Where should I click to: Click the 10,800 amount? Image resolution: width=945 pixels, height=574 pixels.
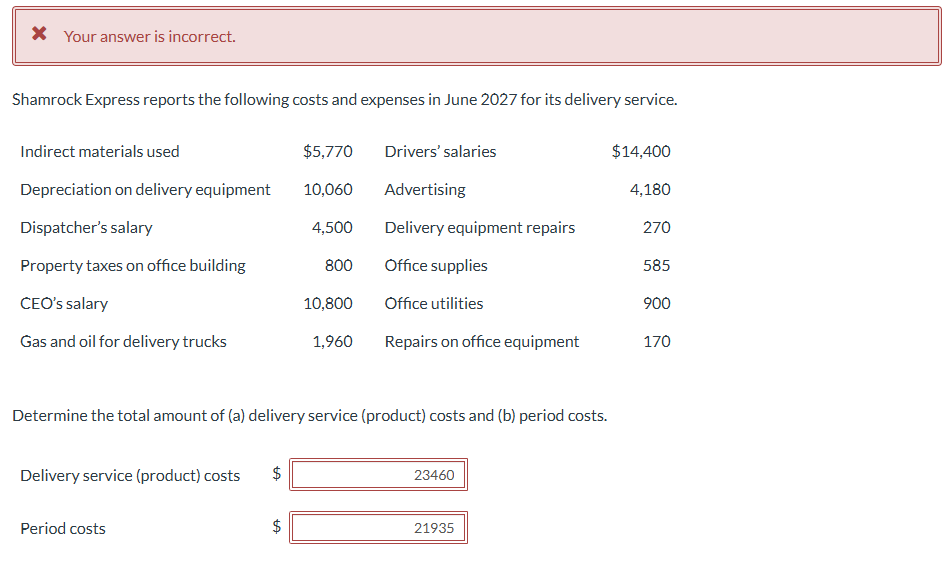pyautogui.click(x=328, y=303)
